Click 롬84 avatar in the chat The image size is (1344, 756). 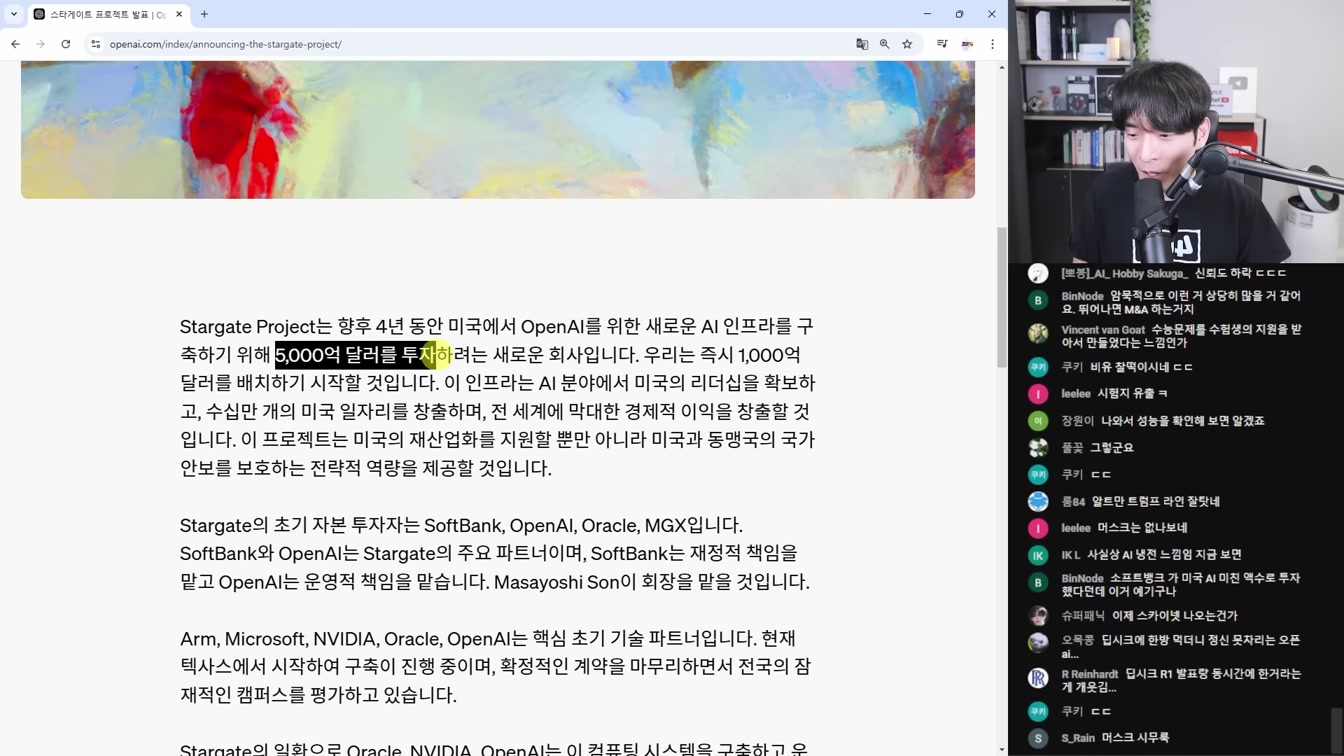point(1038,501)
